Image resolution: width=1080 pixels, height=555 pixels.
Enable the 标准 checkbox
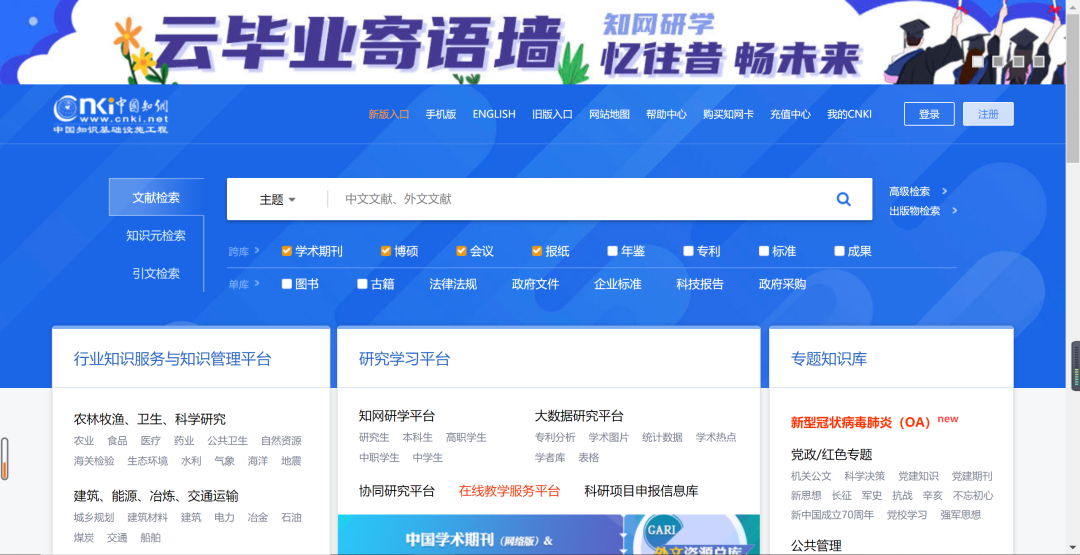764,251
